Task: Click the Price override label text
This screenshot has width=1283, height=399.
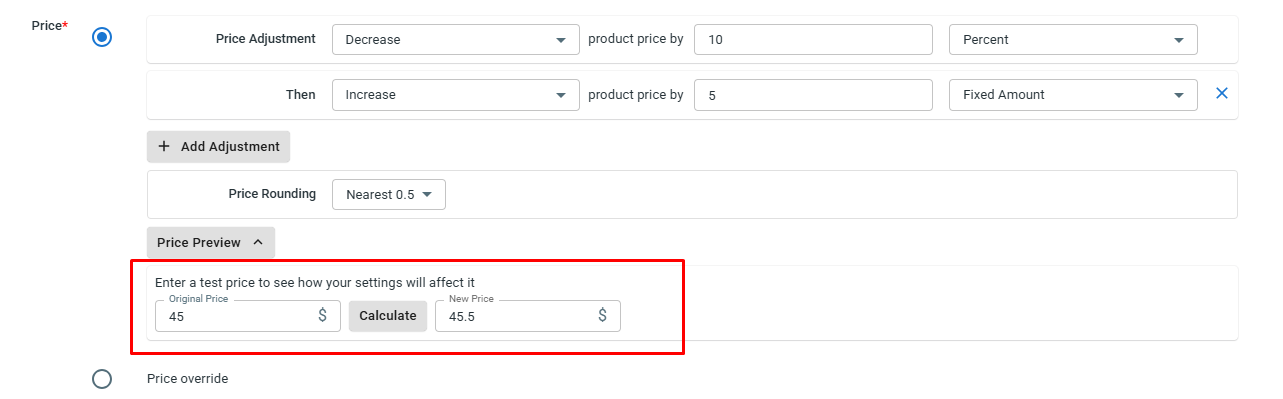Action: click(x=187, y=379)
